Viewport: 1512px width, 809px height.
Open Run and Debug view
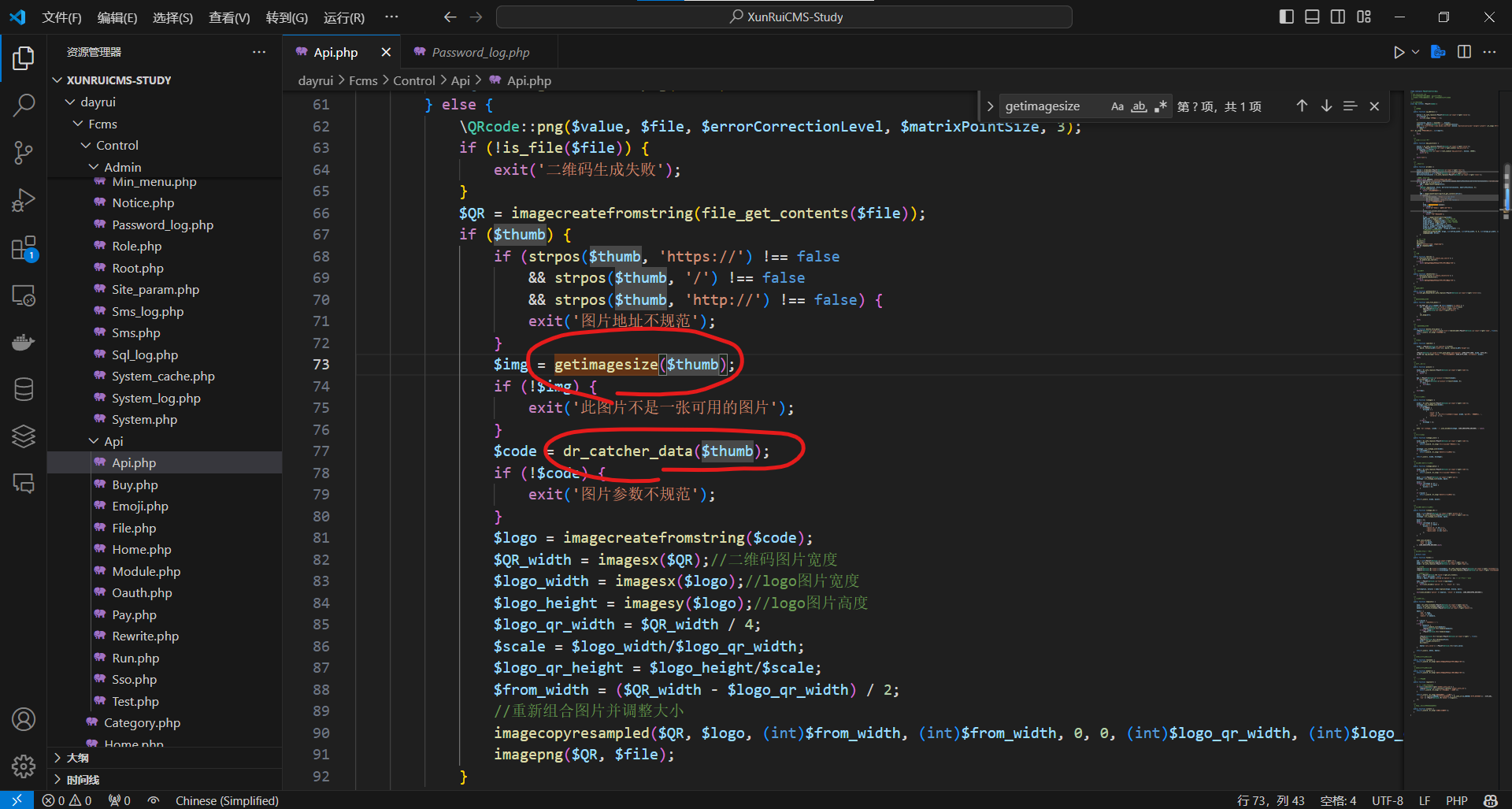coord(24,200)
